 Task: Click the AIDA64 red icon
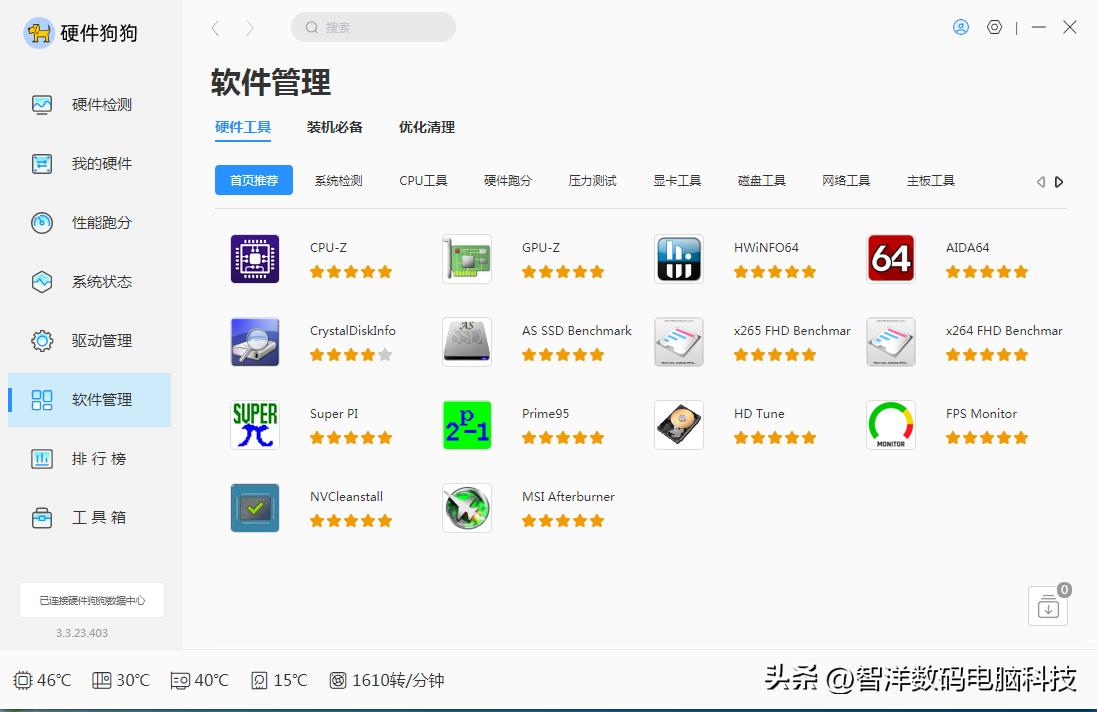point(890,258)
